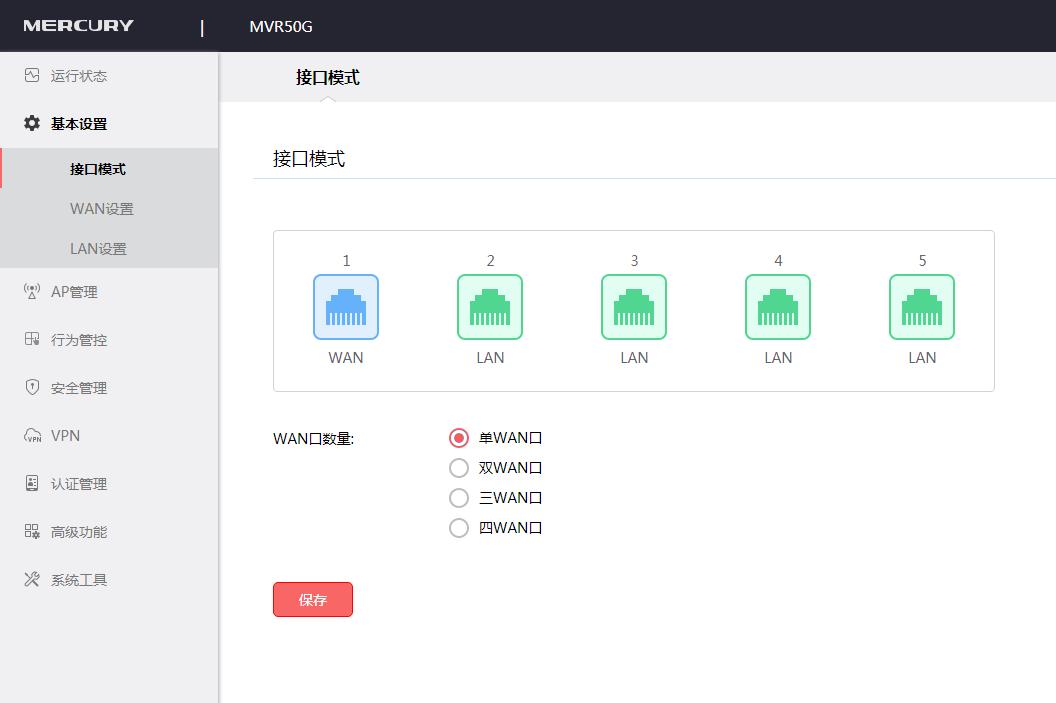The image size is (1056, 703).
Task: Open VPN settings using the VPN icon
Action: coord(31,435)
